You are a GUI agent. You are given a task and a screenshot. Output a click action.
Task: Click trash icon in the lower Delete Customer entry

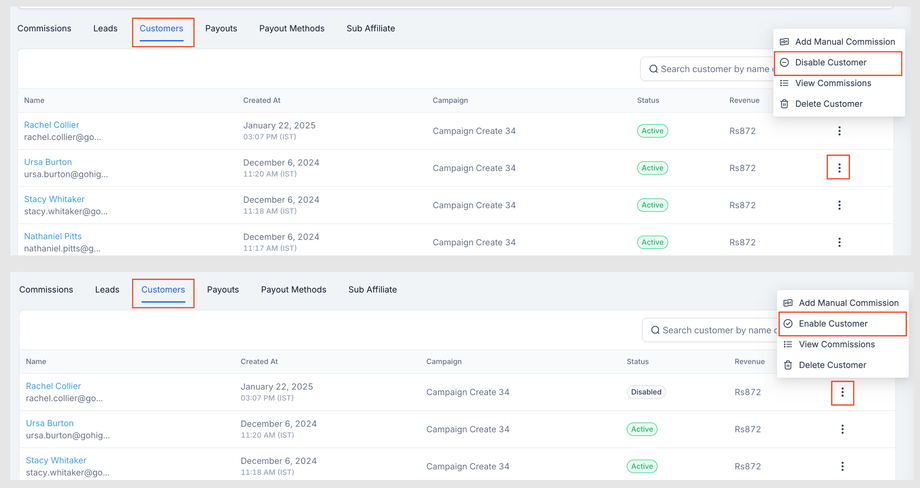[x=788, y=365]
